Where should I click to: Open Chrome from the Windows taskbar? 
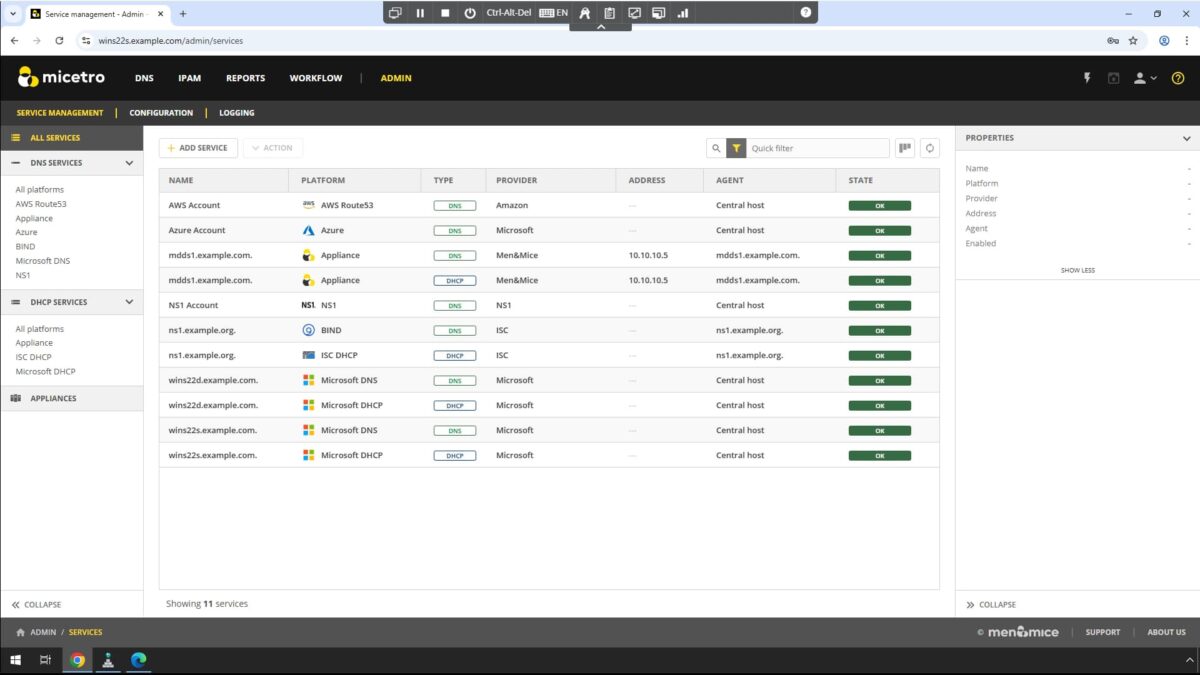pos(77,660)
